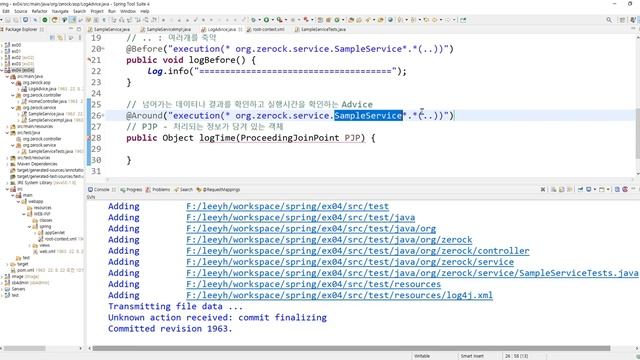The height and width of the screenshot is (360, 640).
Task: Click the Collapse All icon in Package Explorer
Action: (x=53, y=38)
